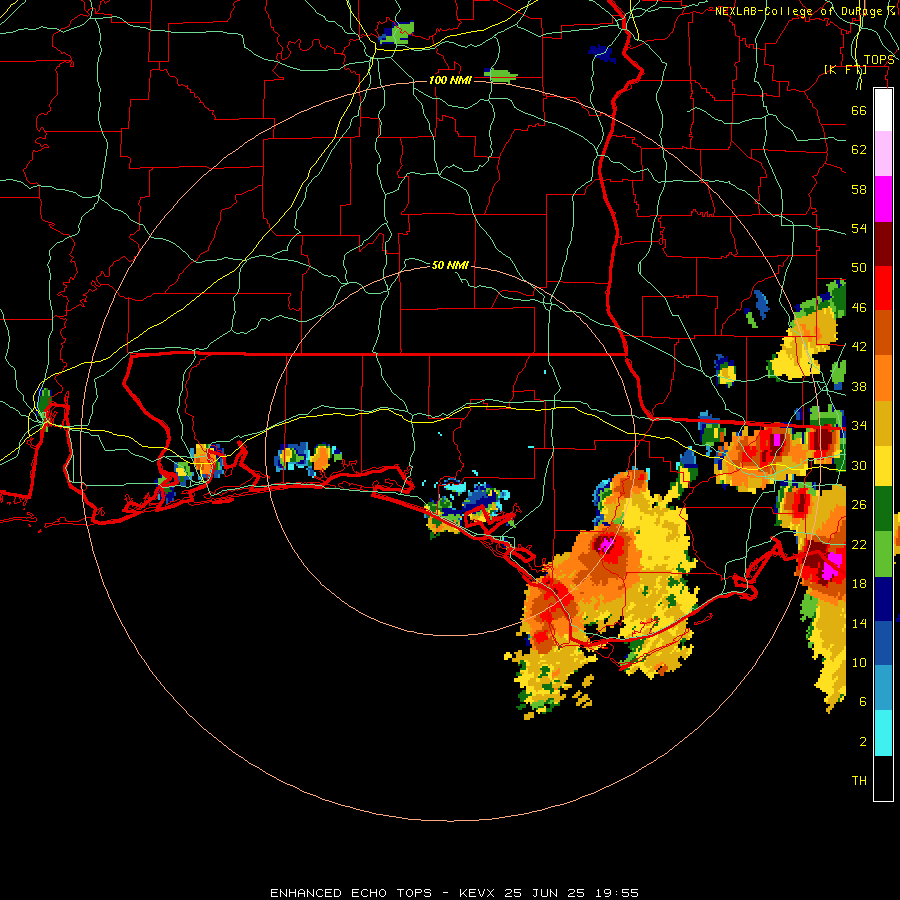
Task: Select the maroon dark red legend band
Action: point(883,244)
